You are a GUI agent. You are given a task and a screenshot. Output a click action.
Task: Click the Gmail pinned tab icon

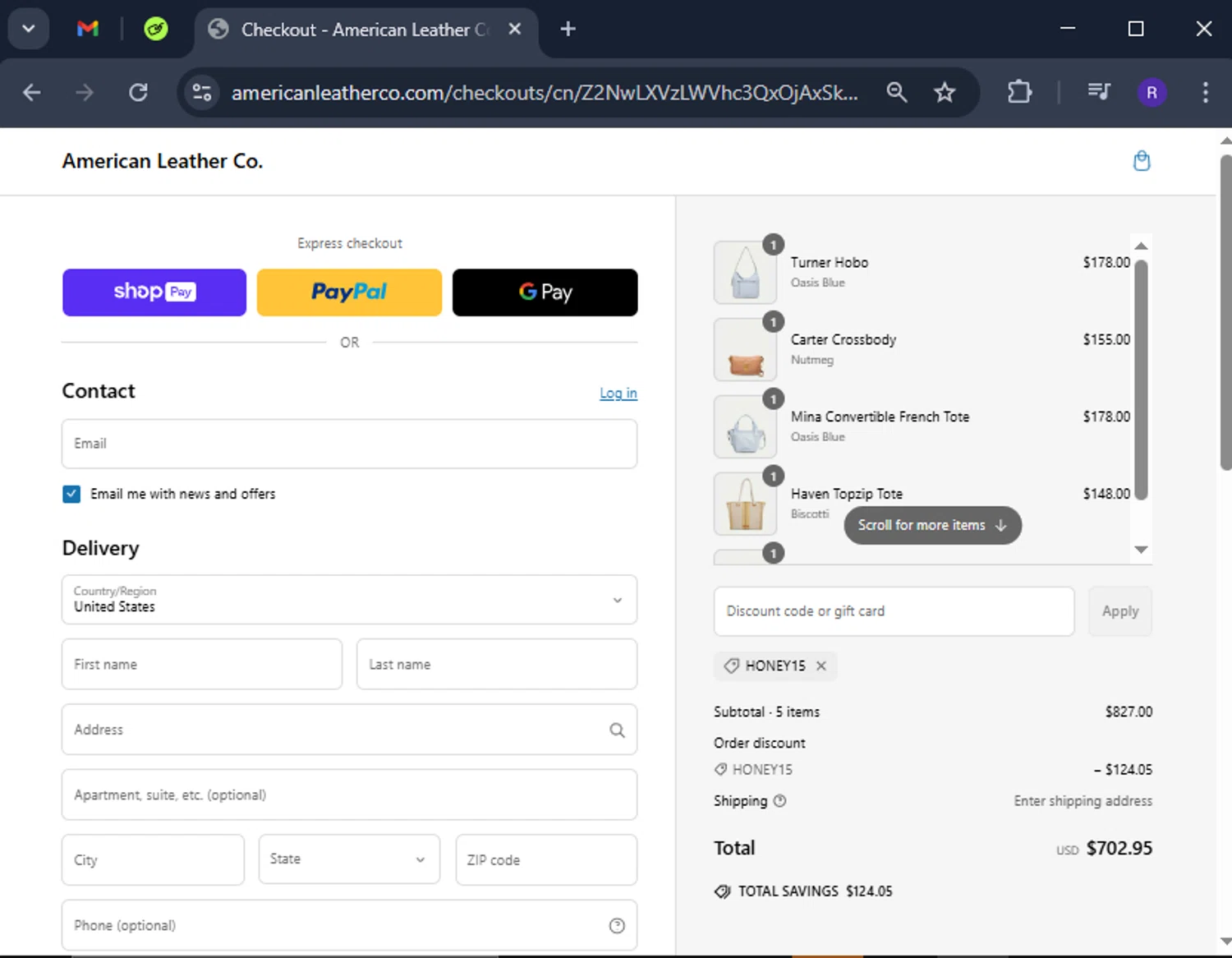click(x=88, y=30)
